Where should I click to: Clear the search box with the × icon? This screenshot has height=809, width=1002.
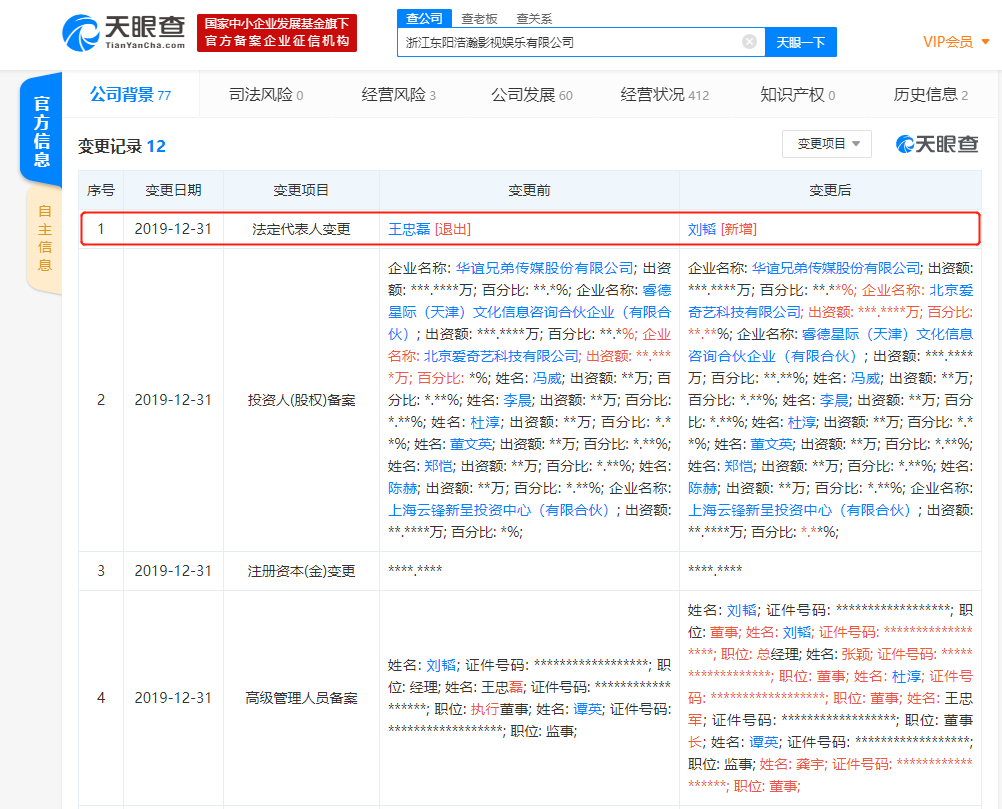coord(749,41)
